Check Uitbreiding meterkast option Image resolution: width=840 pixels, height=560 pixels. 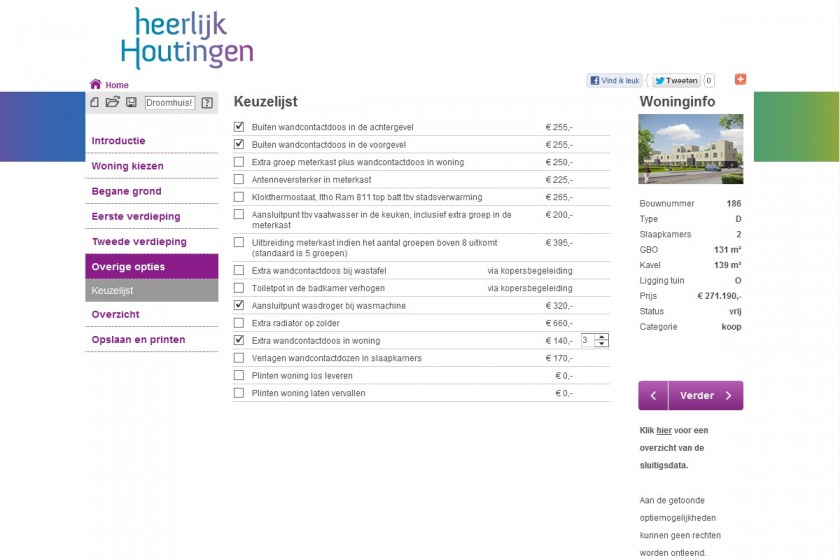click(239, 242)
